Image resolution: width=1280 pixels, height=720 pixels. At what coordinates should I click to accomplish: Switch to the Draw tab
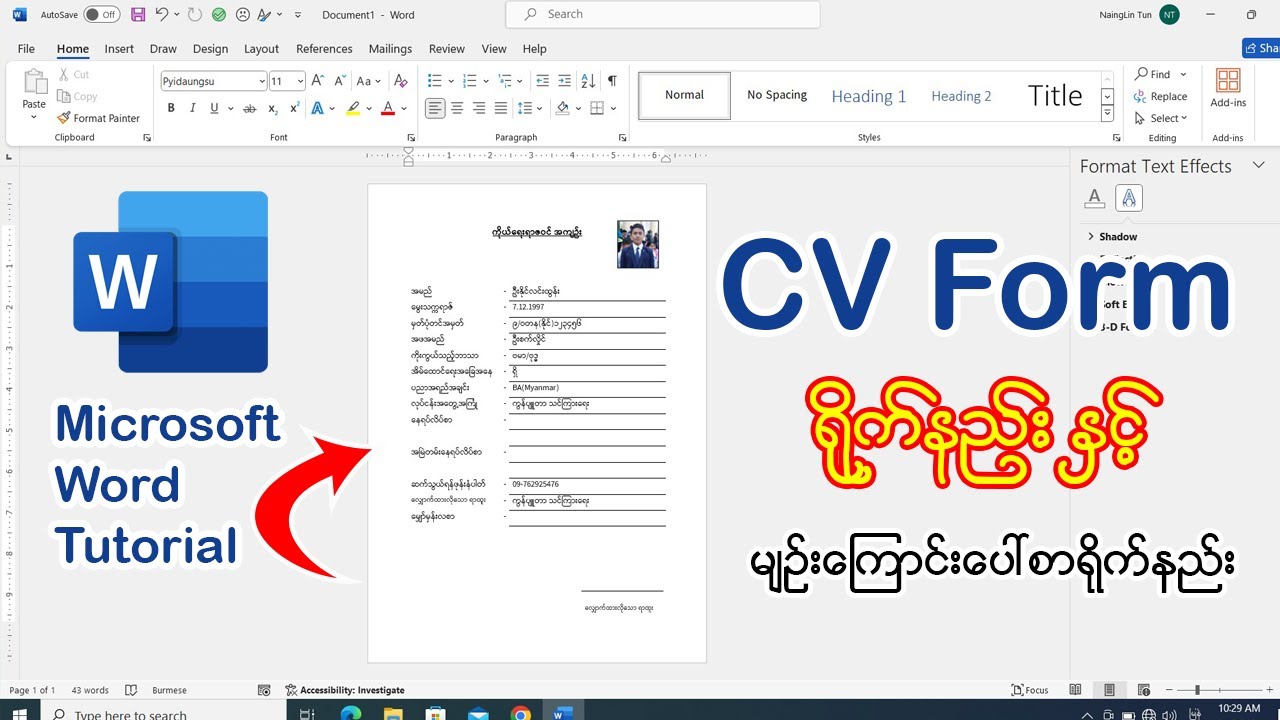163,49
